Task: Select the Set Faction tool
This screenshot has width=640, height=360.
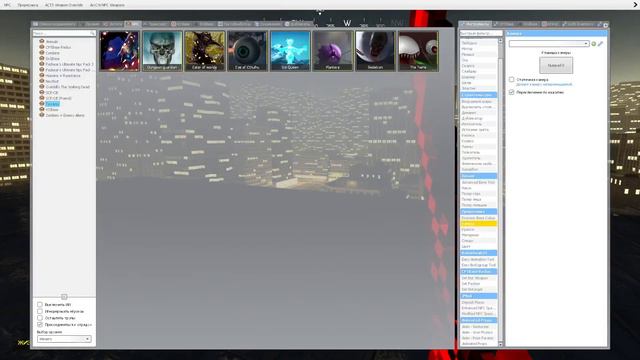Action: (479, 284)
